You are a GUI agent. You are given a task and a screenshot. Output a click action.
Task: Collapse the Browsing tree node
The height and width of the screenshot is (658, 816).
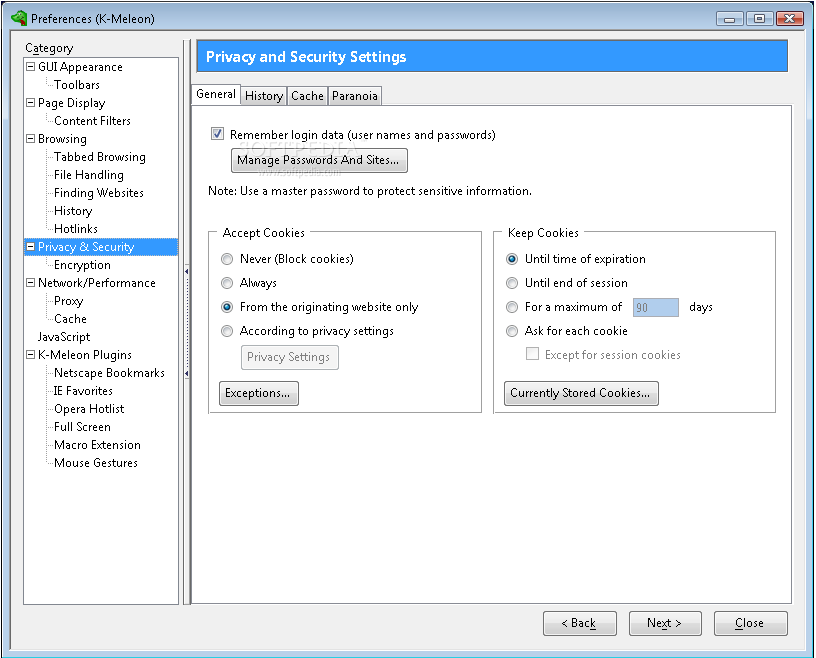tap(31, 138)
